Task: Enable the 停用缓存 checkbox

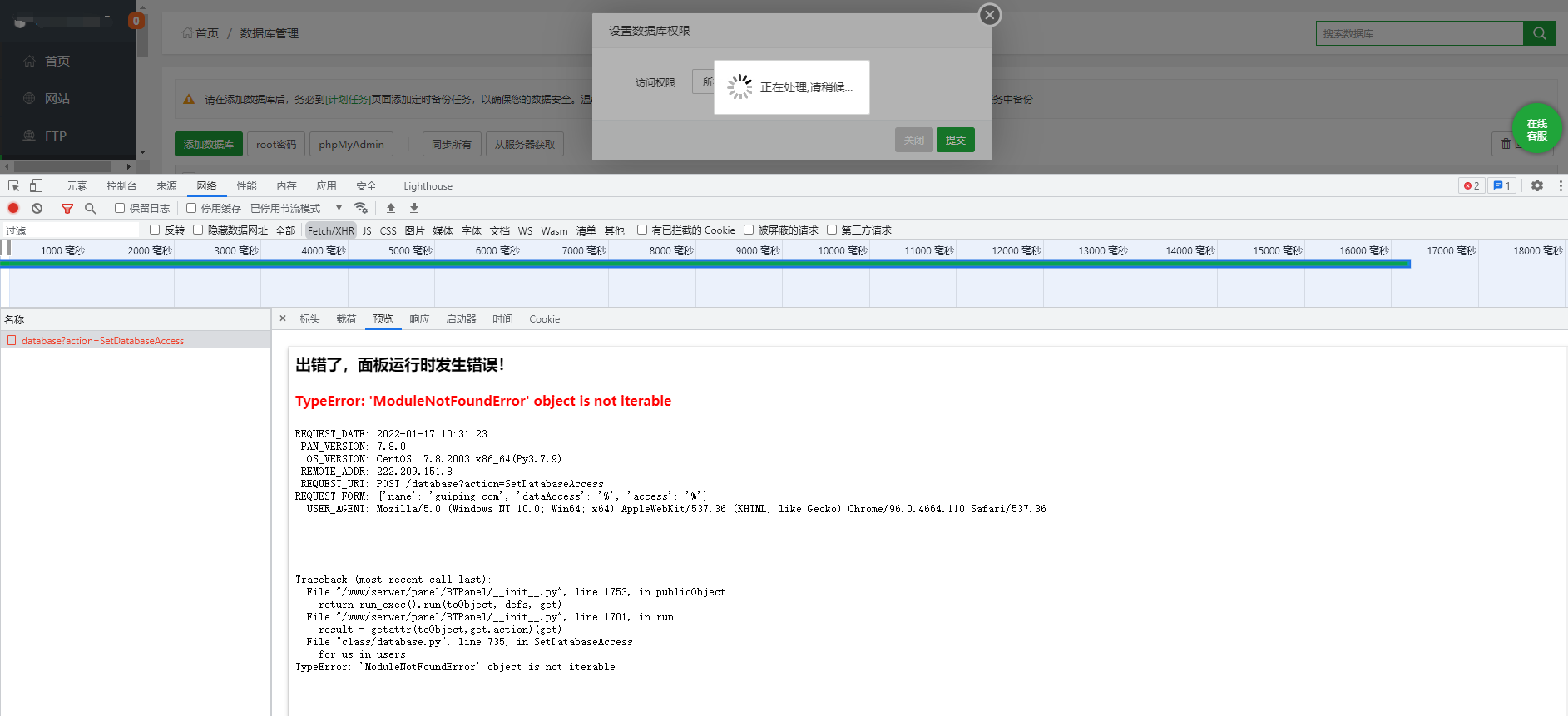Action: 191,208
